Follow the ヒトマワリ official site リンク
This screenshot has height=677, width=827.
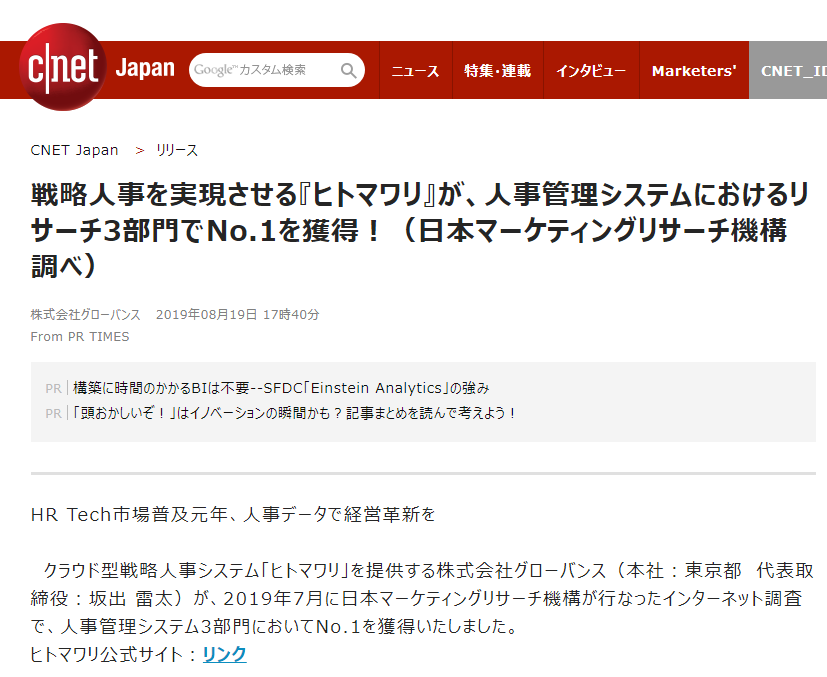(x=225, y=654)
